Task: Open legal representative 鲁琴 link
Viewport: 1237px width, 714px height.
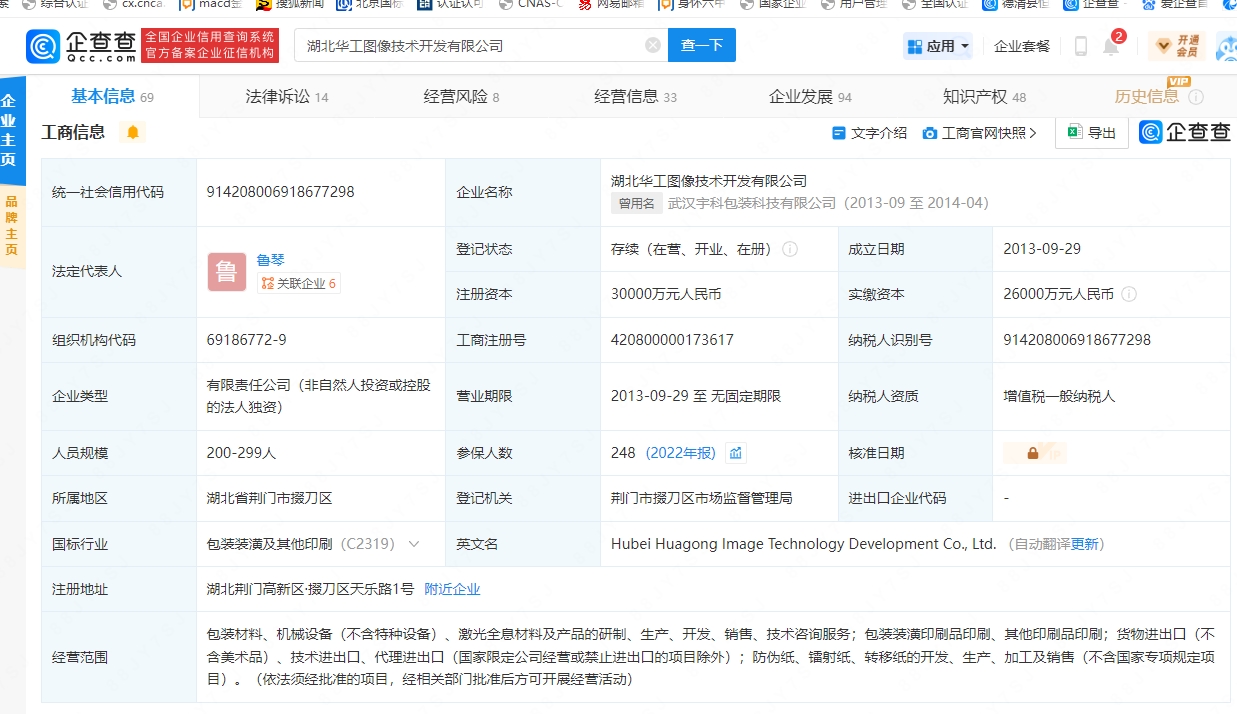Action: [x=271, y=260]
